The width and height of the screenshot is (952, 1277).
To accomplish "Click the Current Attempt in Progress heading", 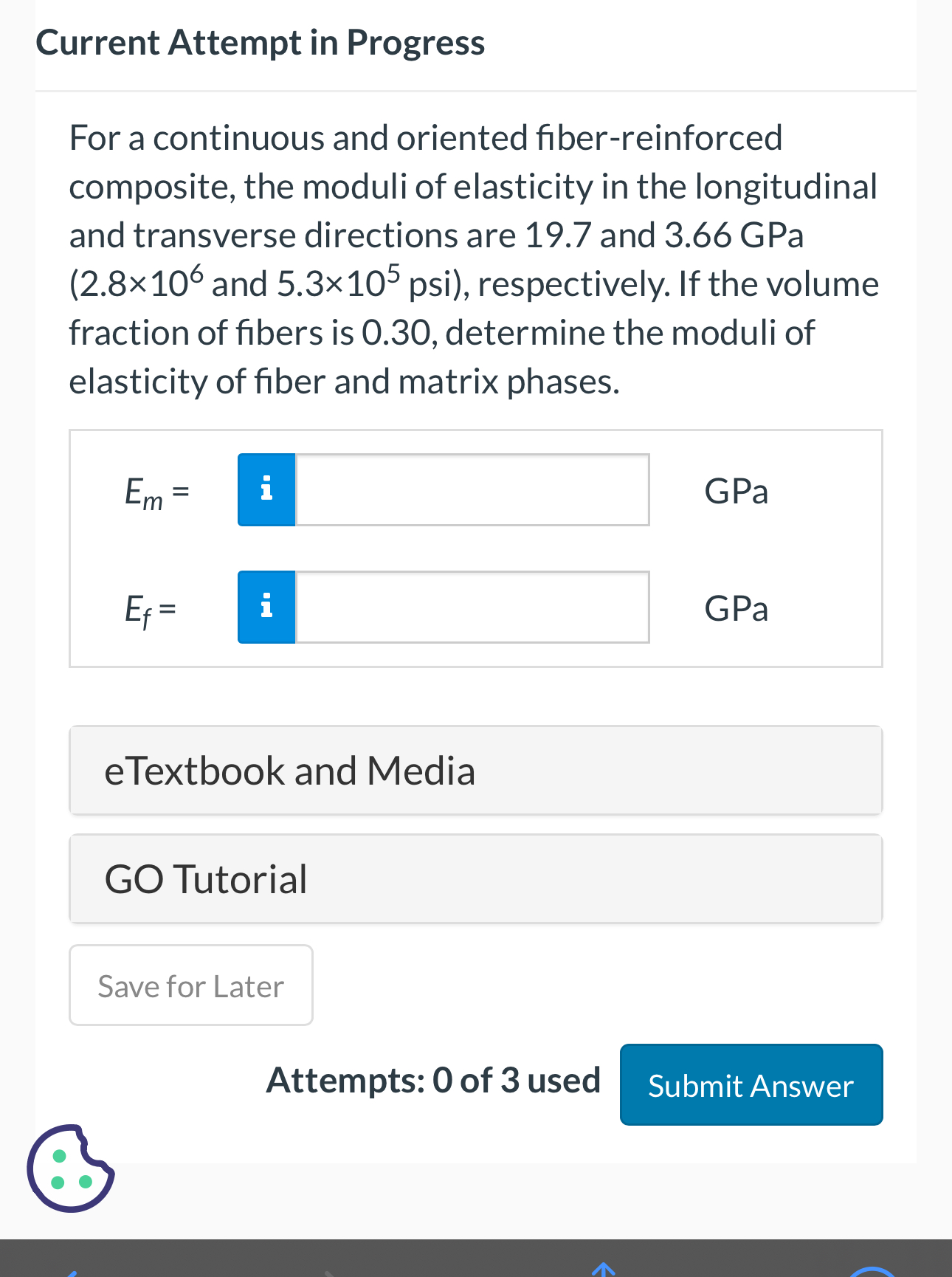I will coord(260,42).
